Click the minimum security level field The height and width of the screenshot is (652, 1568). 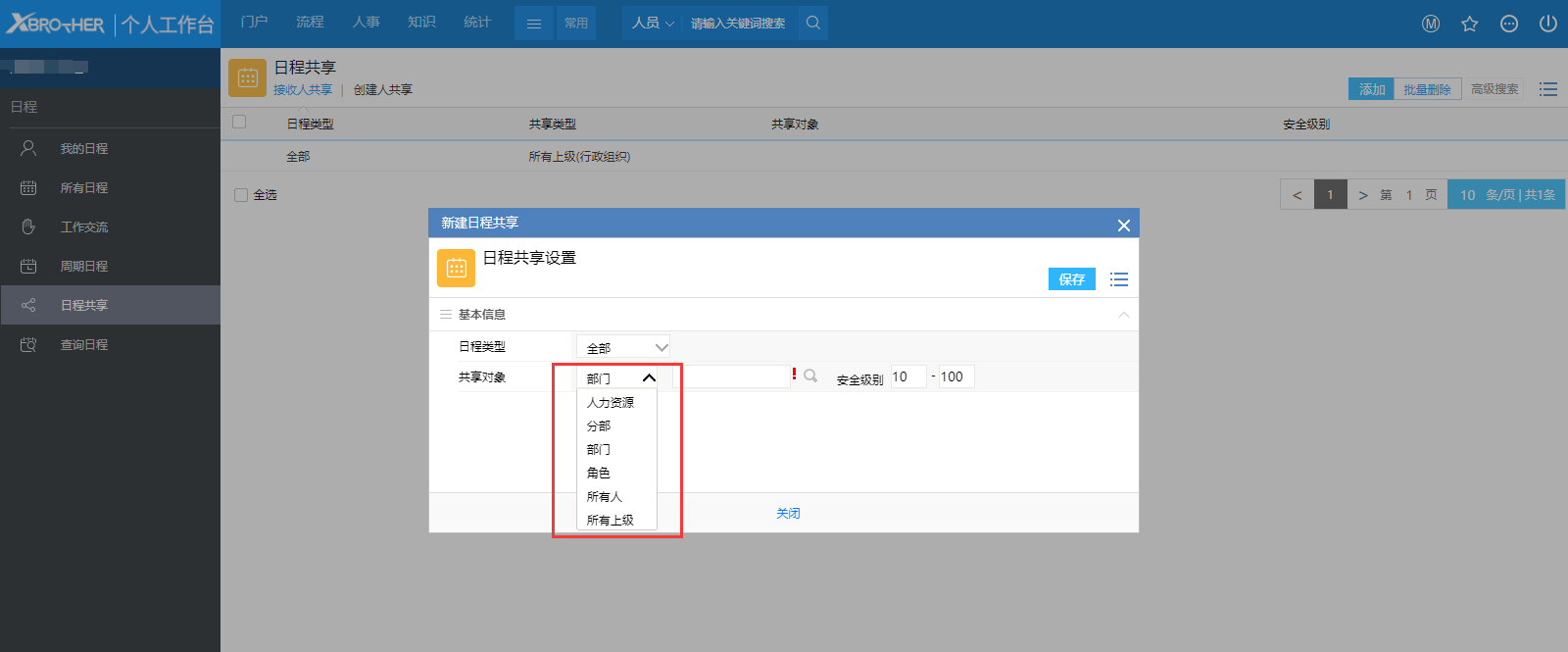907,376
